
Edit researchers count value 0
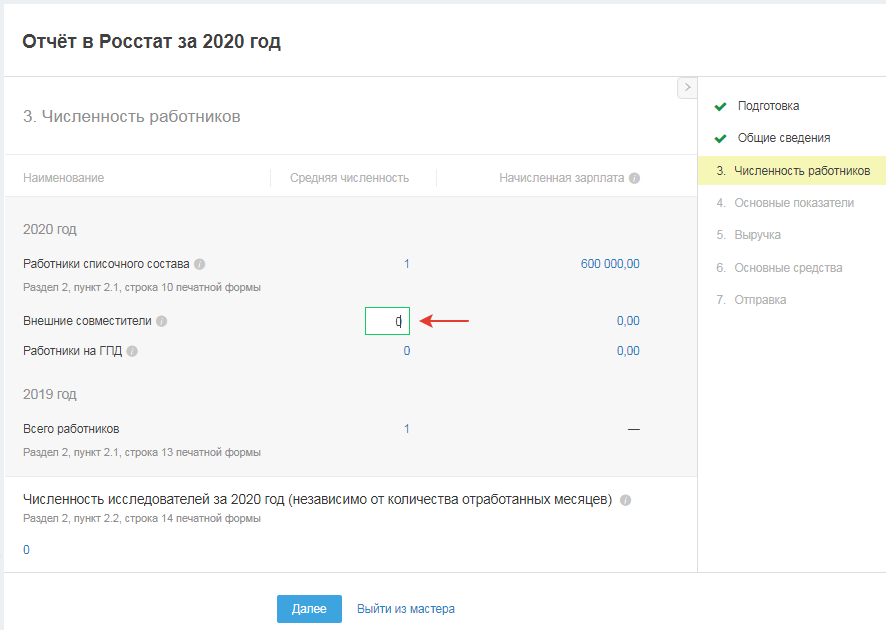click(26, 550)
